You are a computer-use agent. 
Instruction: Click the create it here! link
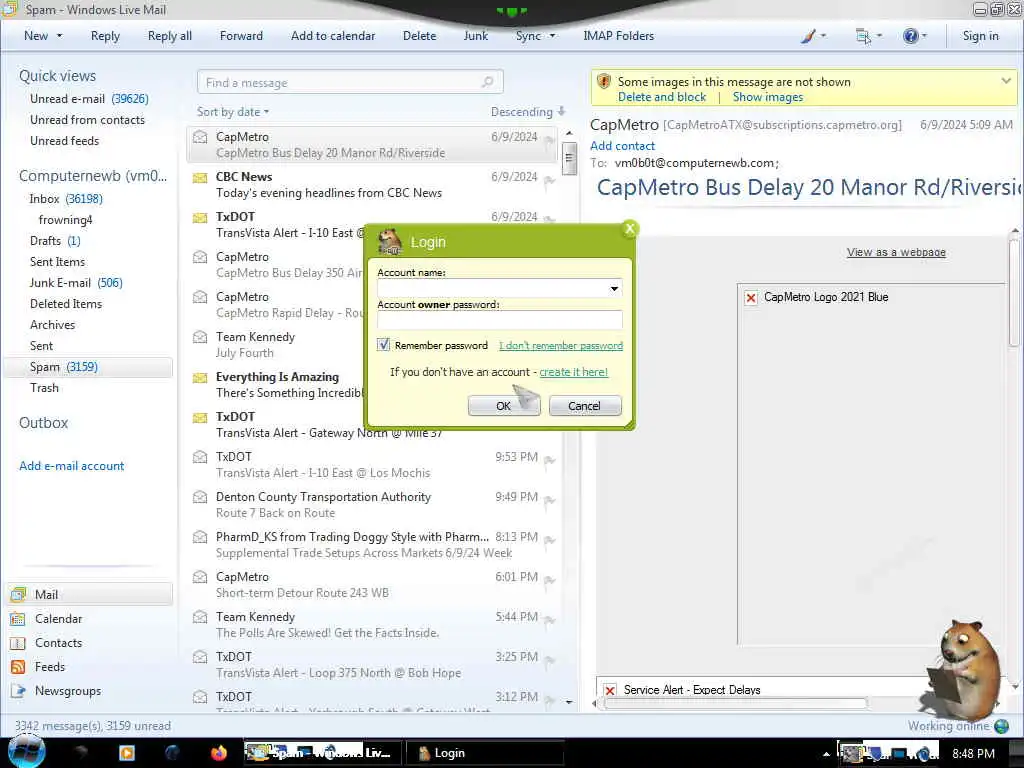tap(573, 372)
